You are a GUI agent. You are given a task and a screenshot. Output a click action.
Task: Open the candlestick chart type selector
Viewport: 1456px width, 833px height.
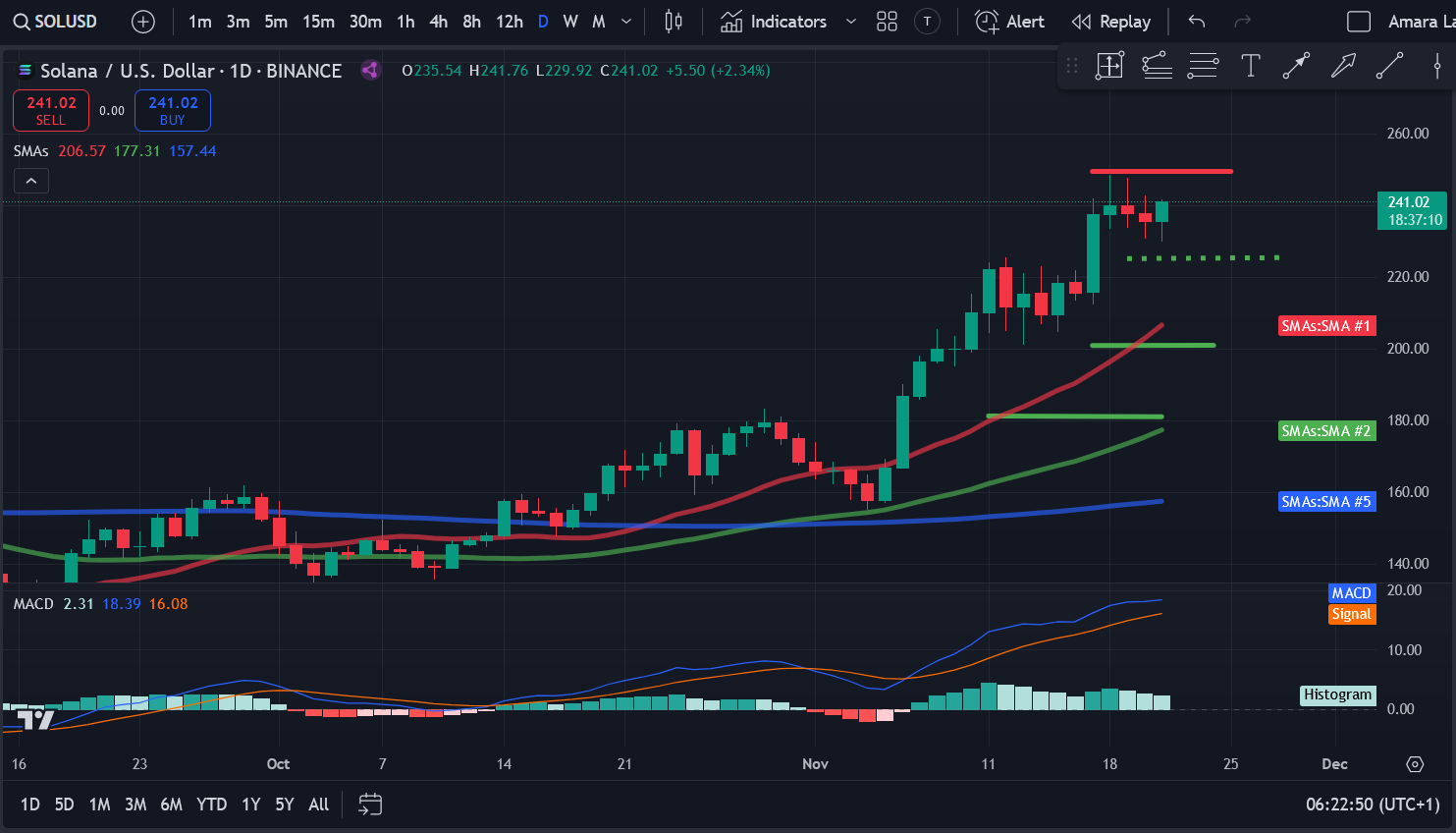674,22
